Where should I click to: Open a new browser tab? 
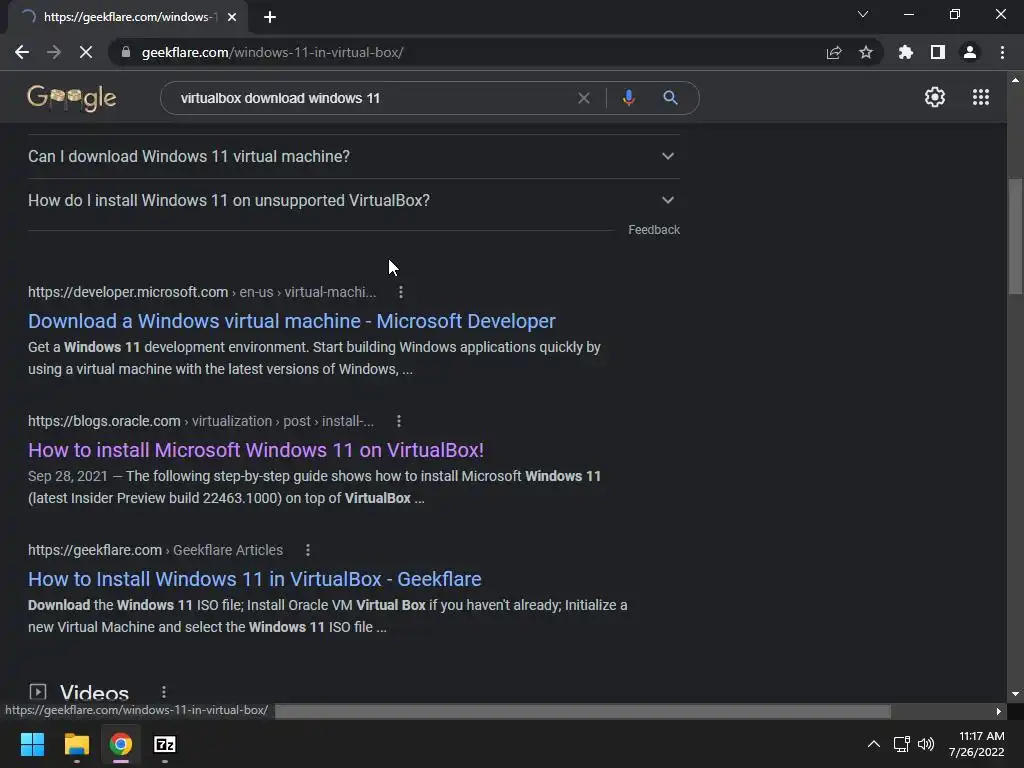coord(270,17)
